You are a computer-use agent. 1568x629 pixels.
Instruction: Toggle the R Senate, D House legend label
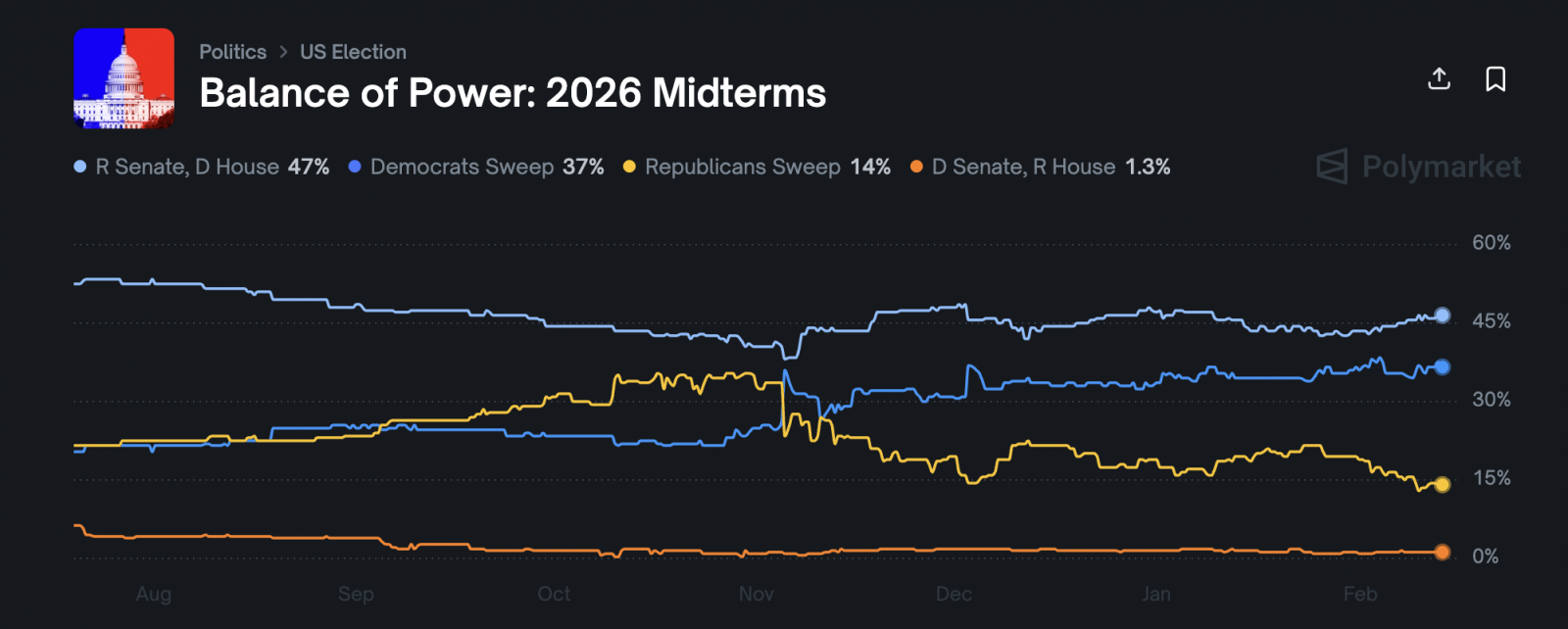[187, 167]
